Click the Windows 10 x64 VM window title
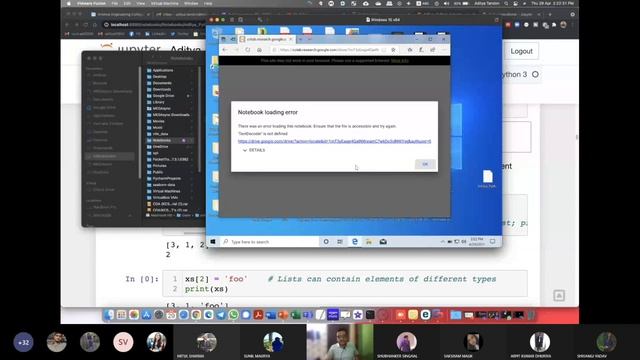 383,20
